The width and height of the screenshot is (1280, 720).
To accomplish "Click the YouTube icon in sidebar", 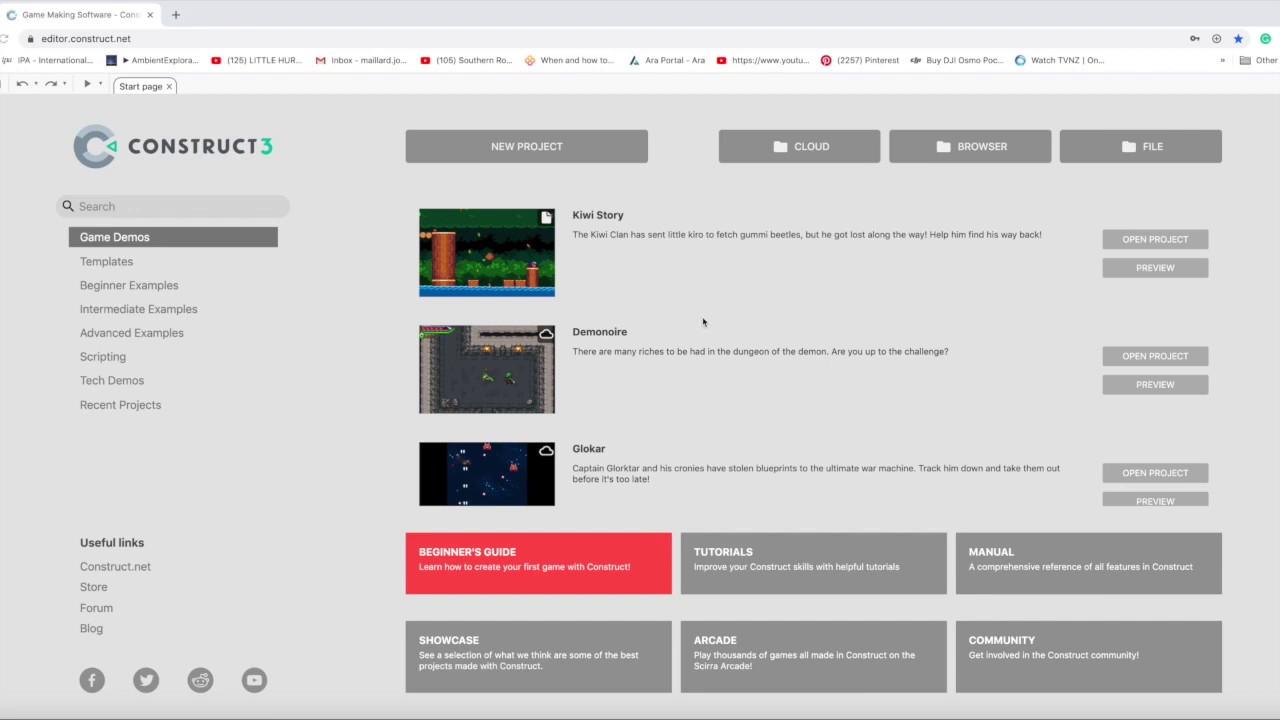I will click(254, 680).
